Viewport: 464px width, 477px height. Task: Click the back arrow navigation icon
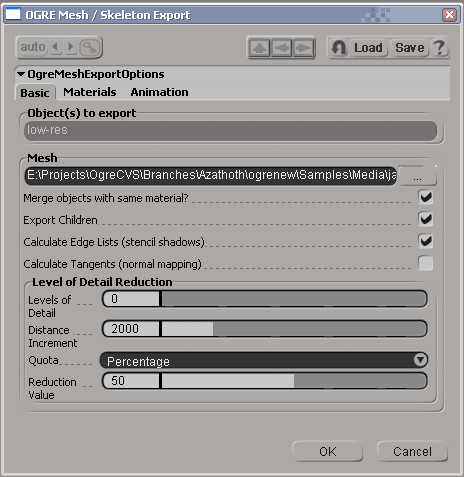(x=281, y=48)
